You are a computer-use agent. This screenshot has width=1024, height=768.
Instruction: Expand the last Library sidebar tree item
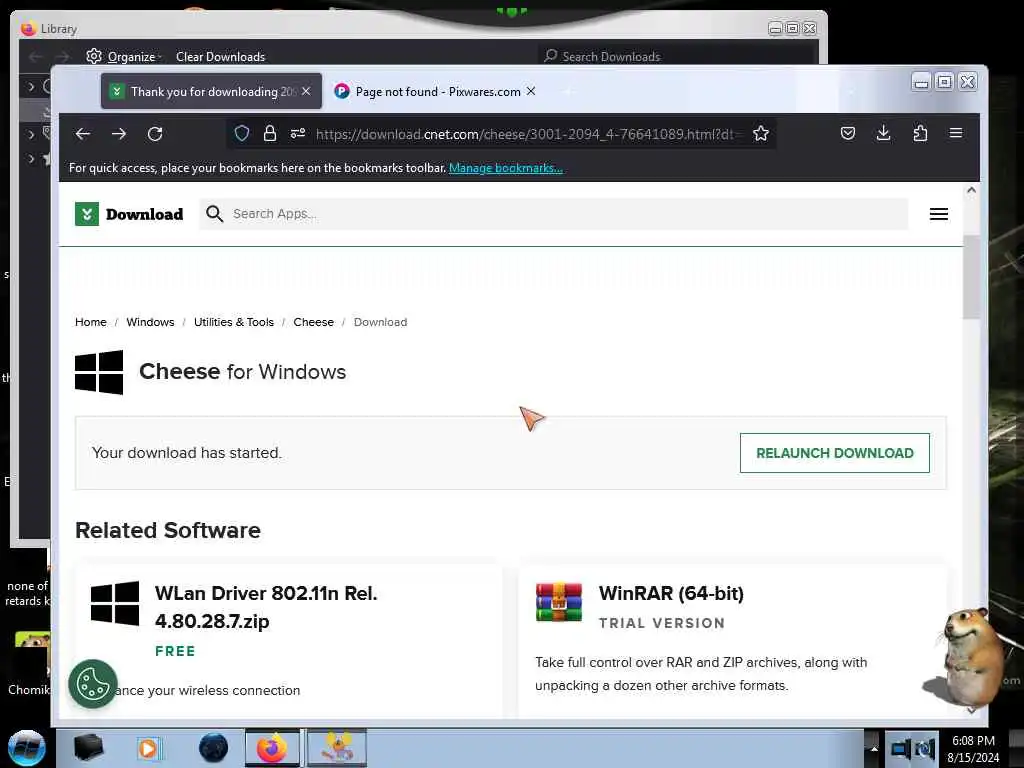pyautogui.click(x=31, y=159)
